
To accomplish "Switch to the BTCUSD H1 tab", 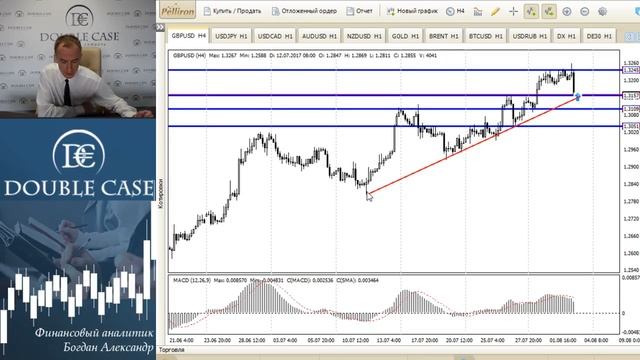I will 486,36.
